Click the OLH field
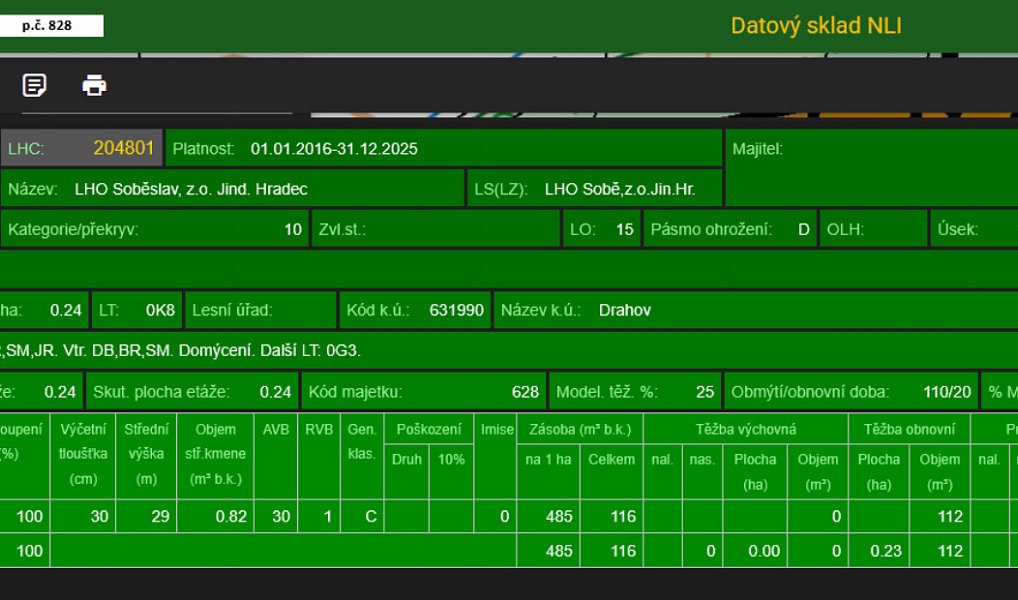This screenshot has width=1018, height=600. [873, 229]
